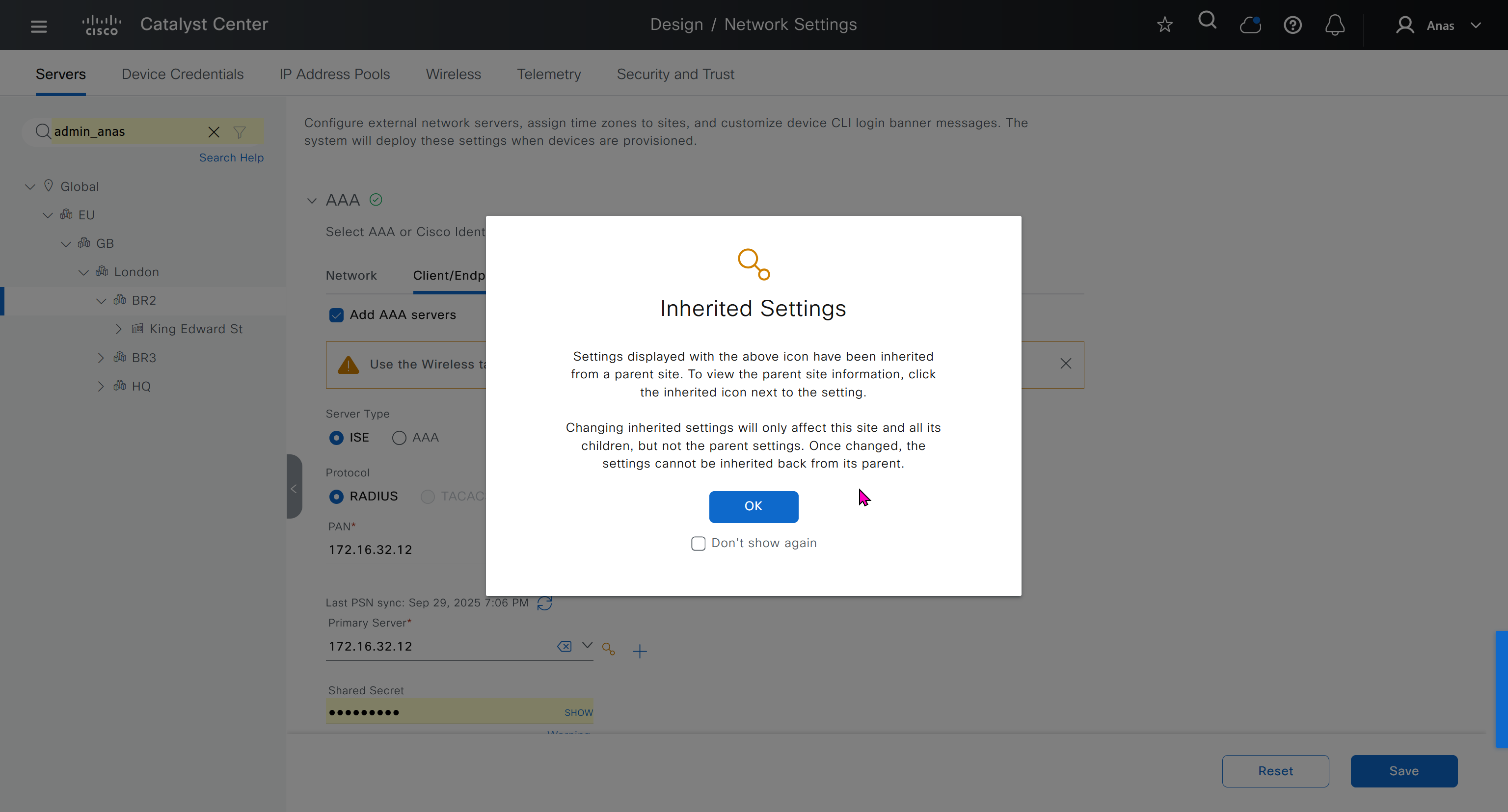Open the Telemetry tab
The width and height of the screenshot is (1508, 812).
(x=548, y=74)
